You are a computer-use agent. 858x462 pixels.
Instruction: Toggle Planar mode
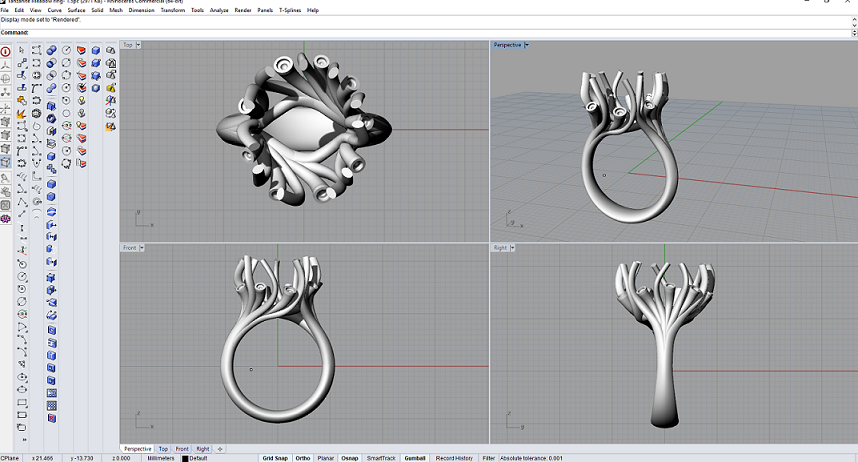coord(326,458)
